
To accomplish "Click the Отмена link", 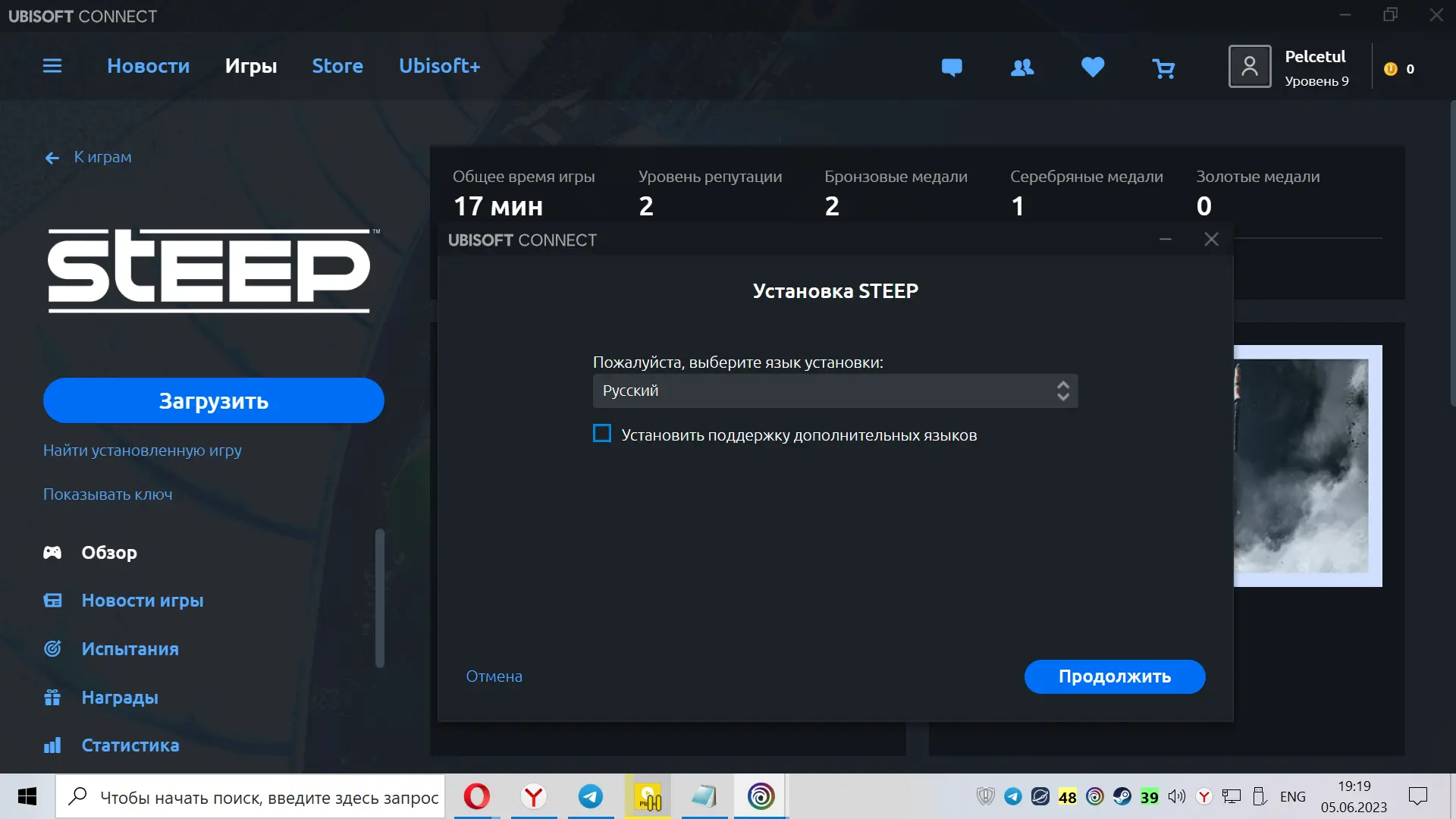I will coord(494,676).
